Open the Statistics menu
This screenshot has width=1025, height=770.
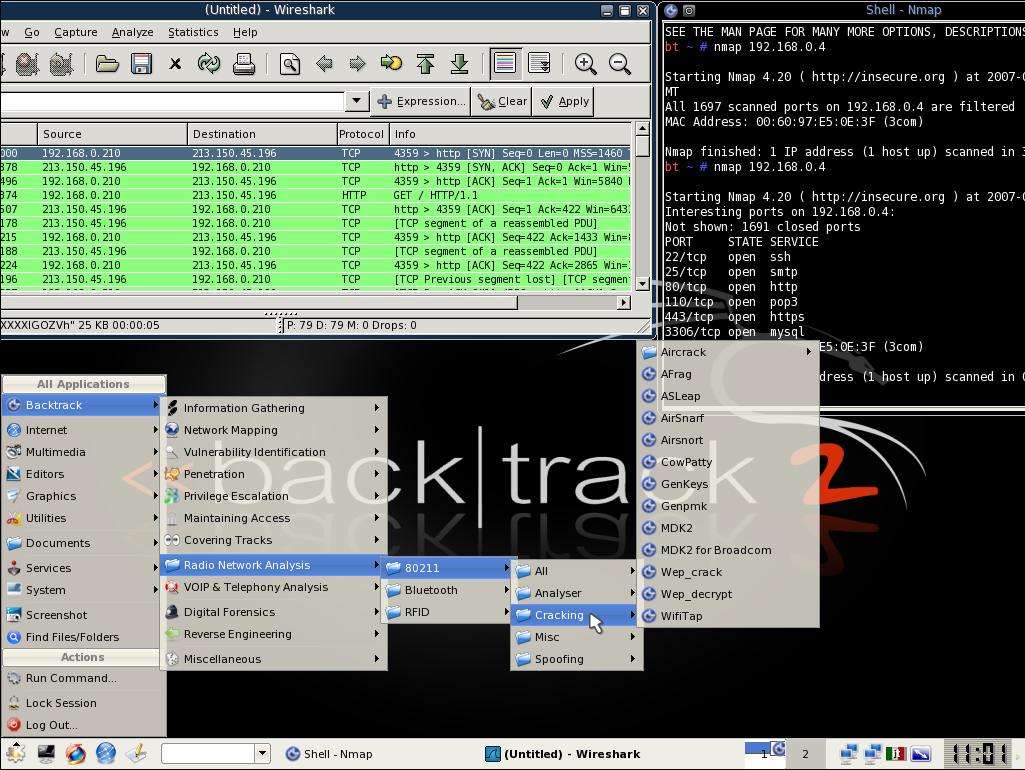pos(193,32)
